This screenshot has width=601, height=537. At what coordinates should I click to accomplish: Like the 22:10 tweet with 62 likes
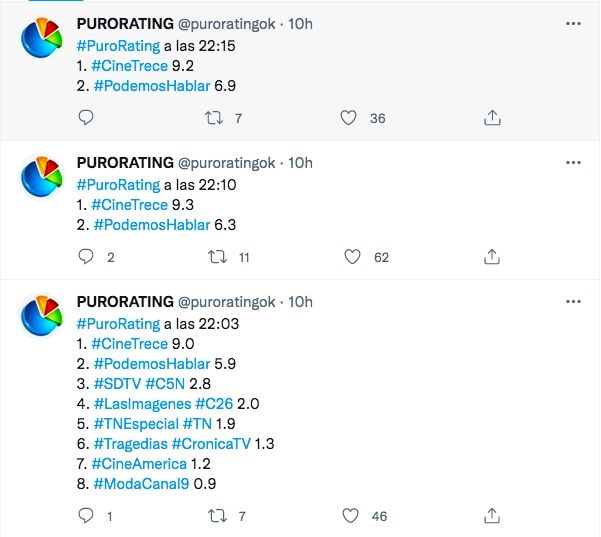coord(352,257)
